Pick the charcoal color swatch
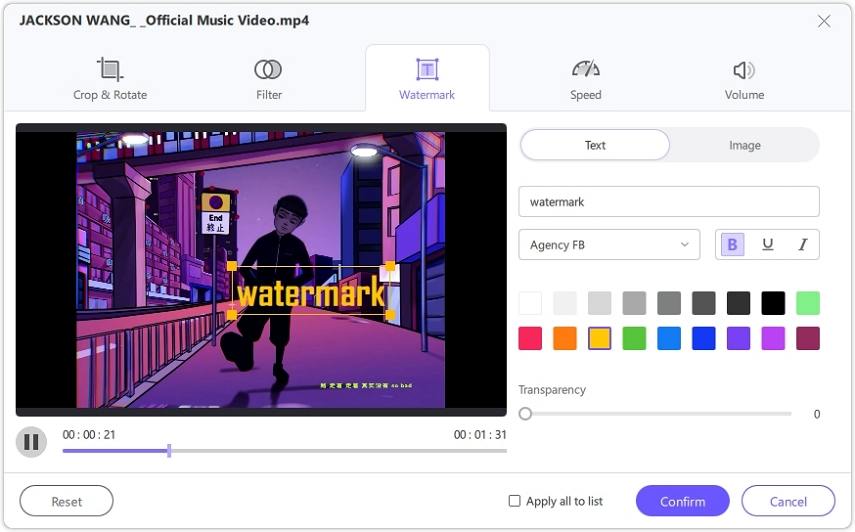The image size is (855, 532). point(738,303)
